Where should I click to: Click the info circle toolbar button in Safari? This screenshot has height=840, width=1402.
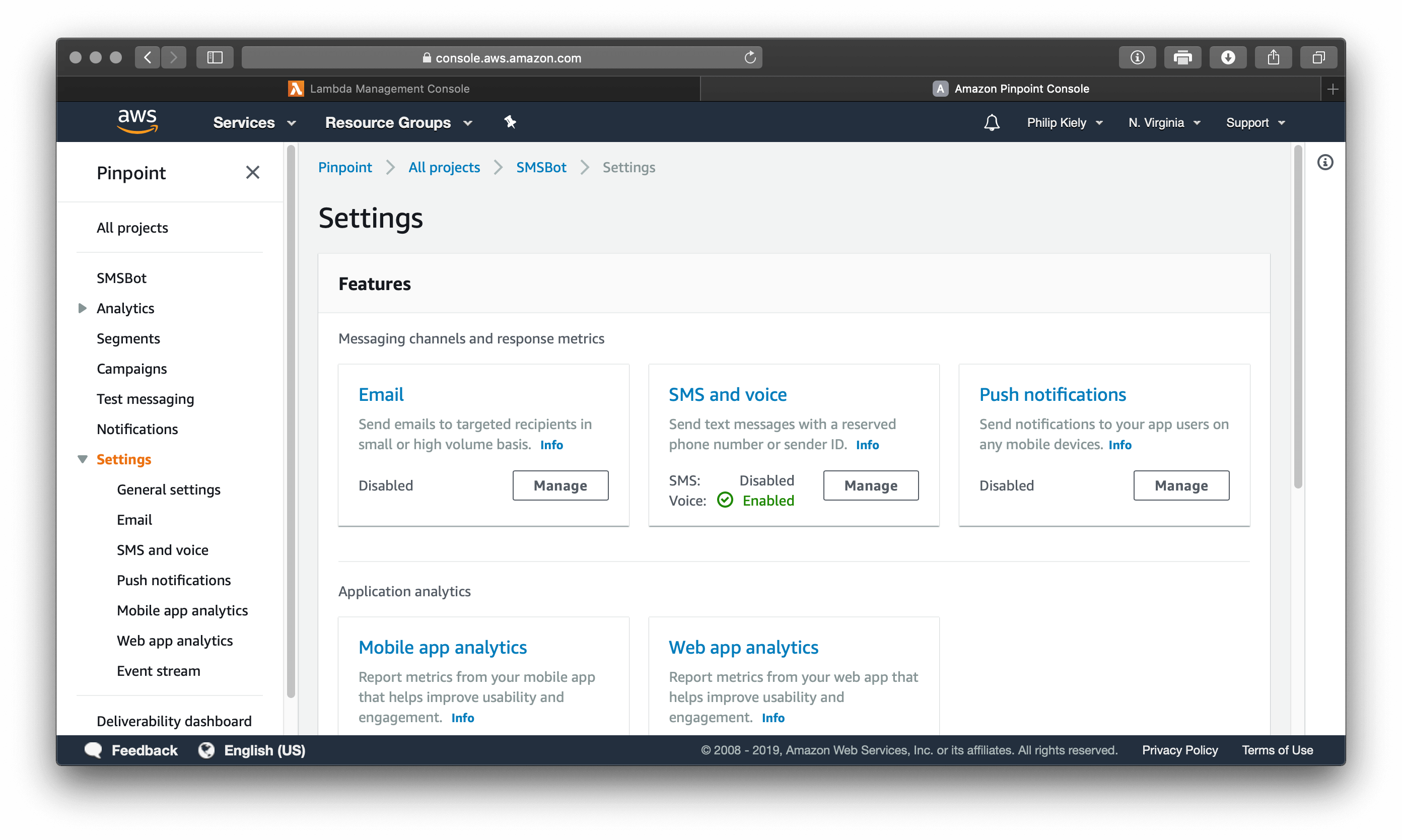tap(1137, 57)
